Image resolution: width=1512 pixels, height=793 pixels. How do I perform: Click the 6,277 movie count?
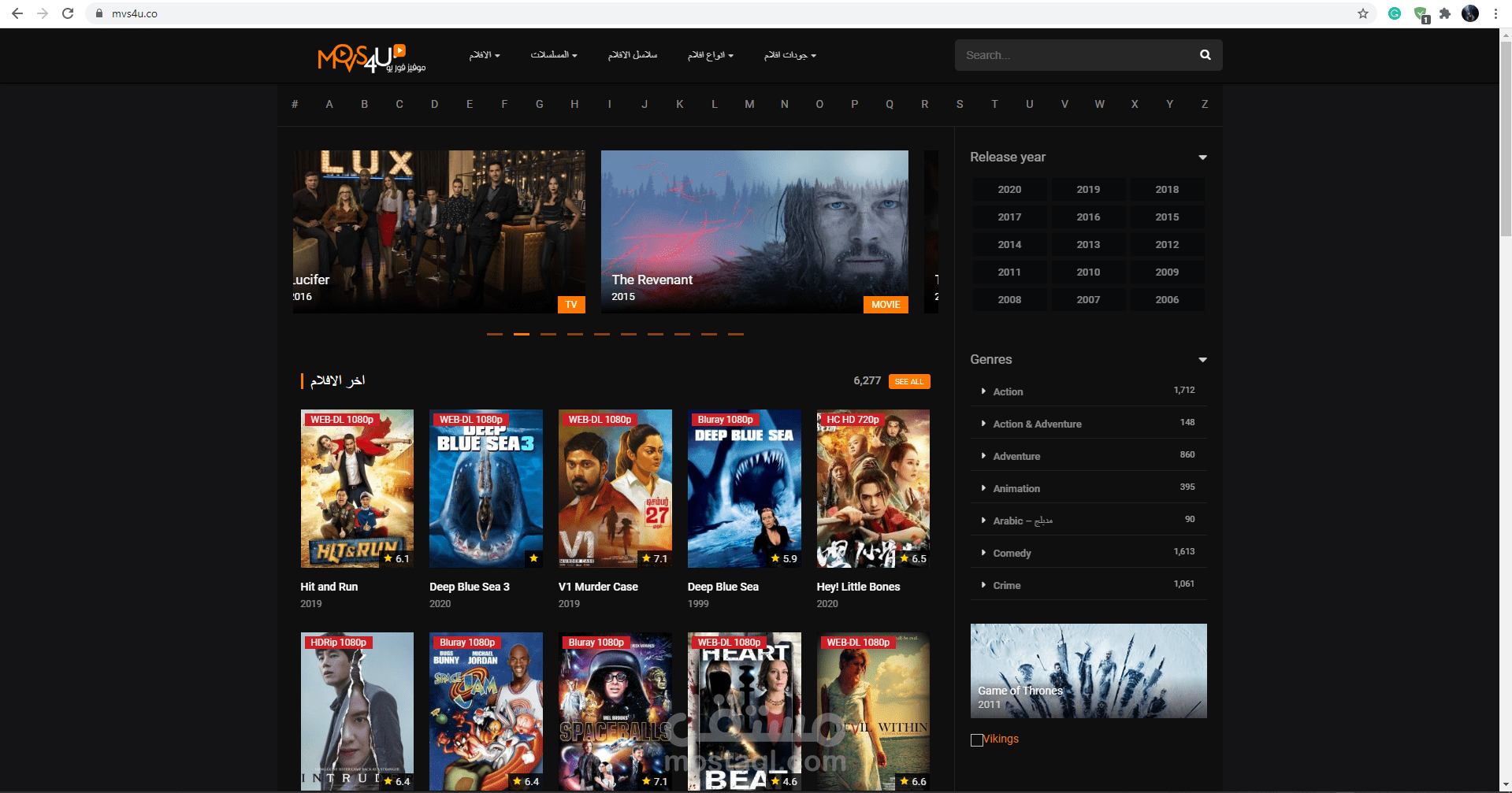tap(867, 381)
